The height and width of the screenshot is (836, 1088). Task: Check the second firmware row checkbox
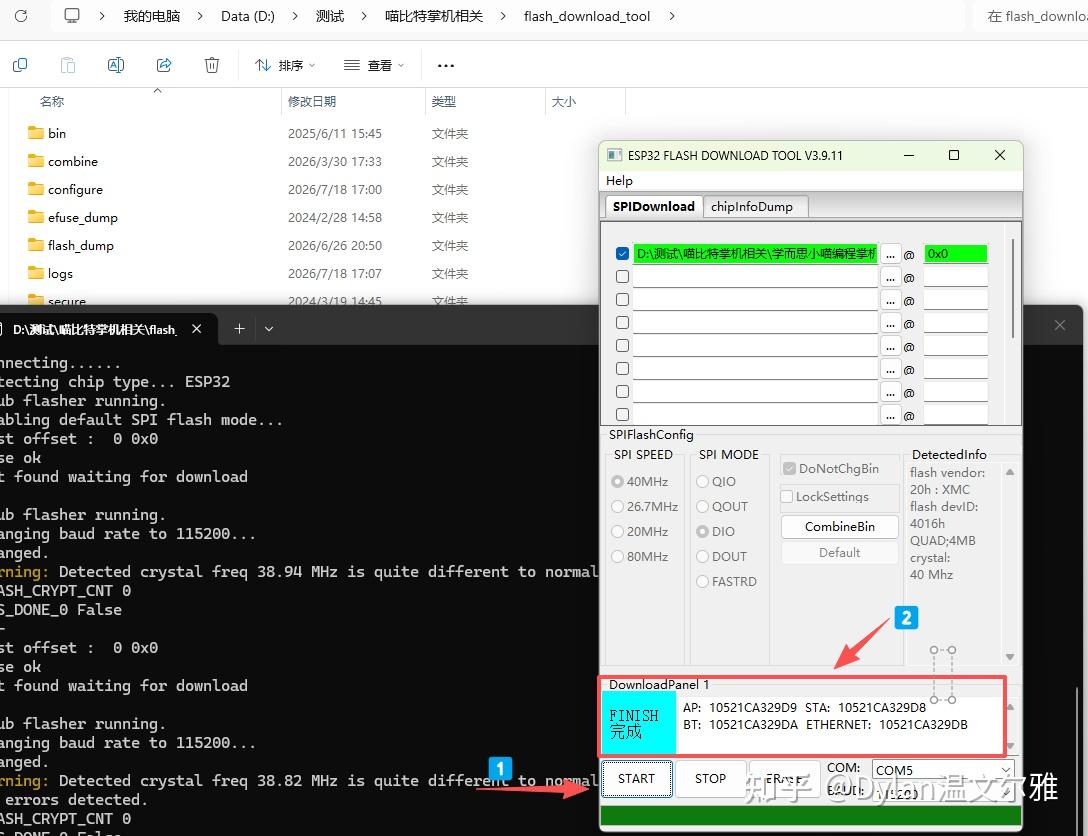coord(622,276)
